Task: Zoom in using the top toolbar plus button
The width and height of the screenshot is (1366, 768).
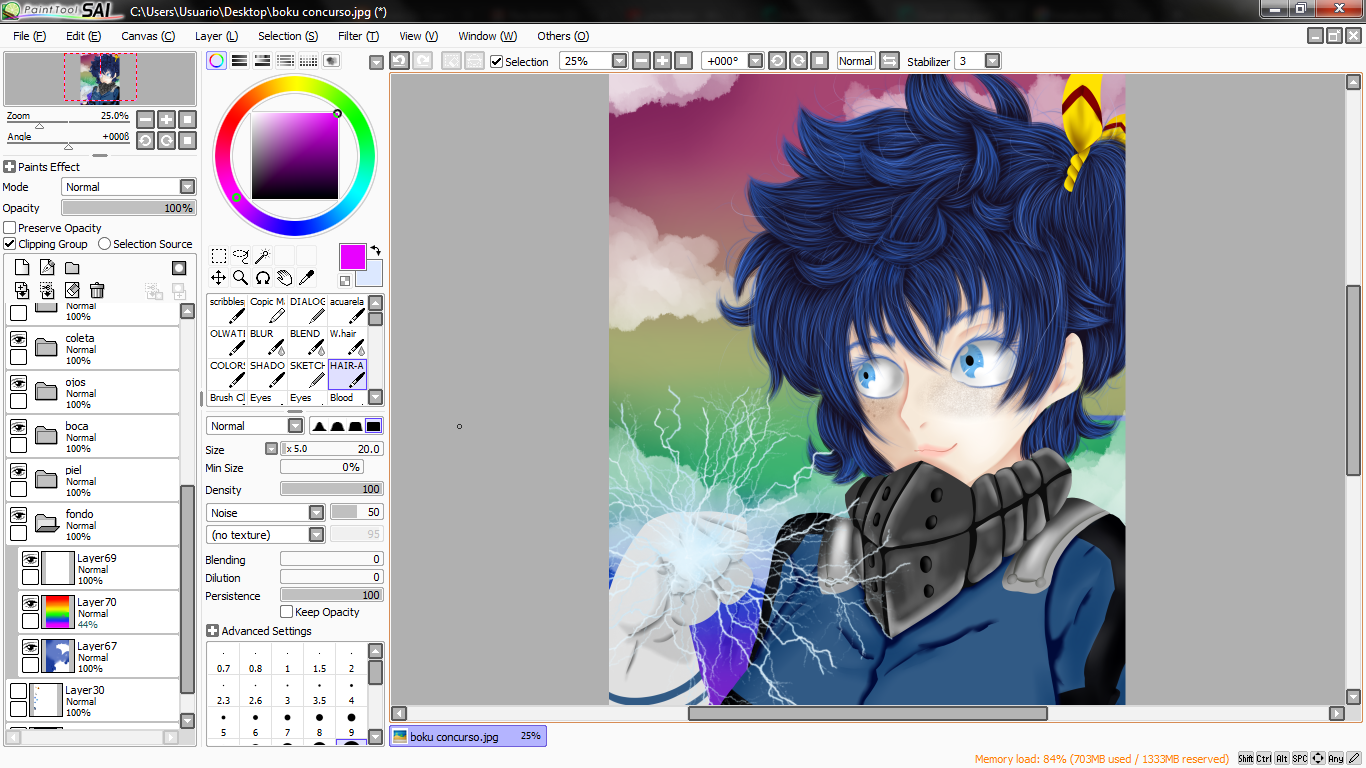Action: click(662, 61)
